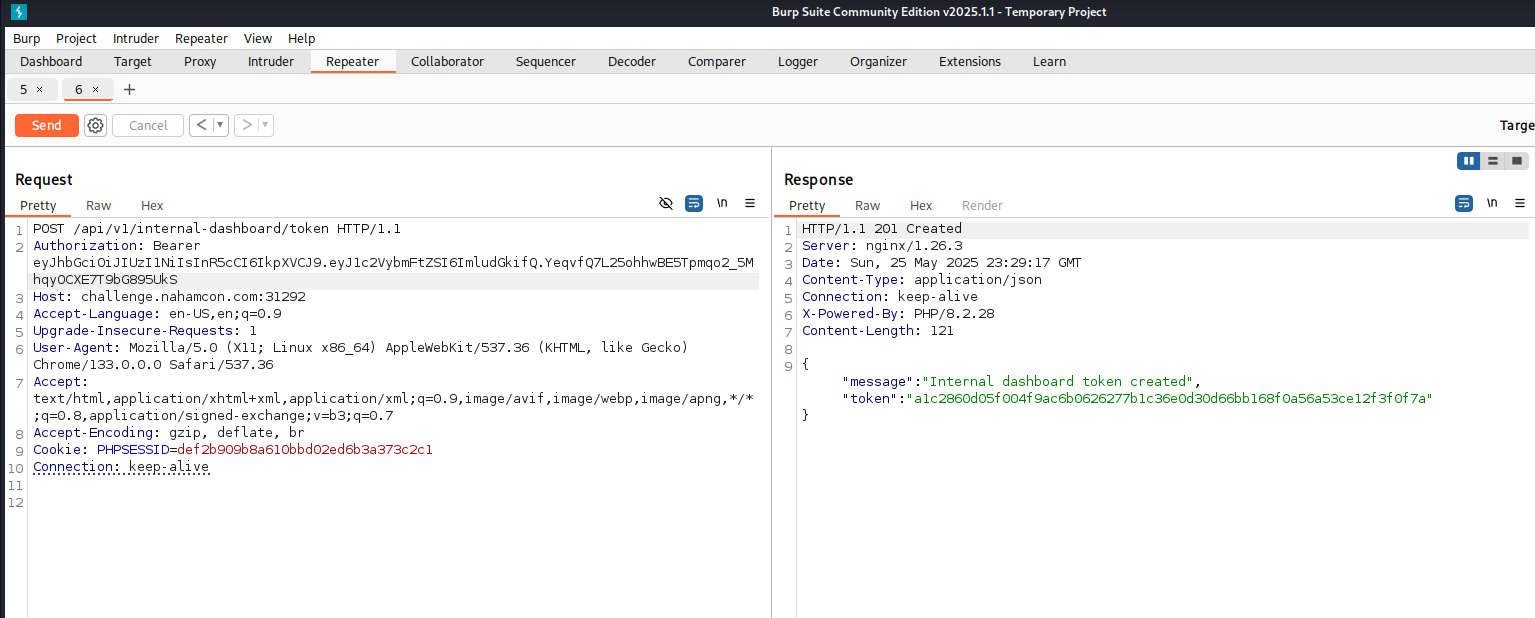The image size is (1535, 618).
Task: Click the Server: nginx/1.26.3 response header
Action: tap(882, 246)
